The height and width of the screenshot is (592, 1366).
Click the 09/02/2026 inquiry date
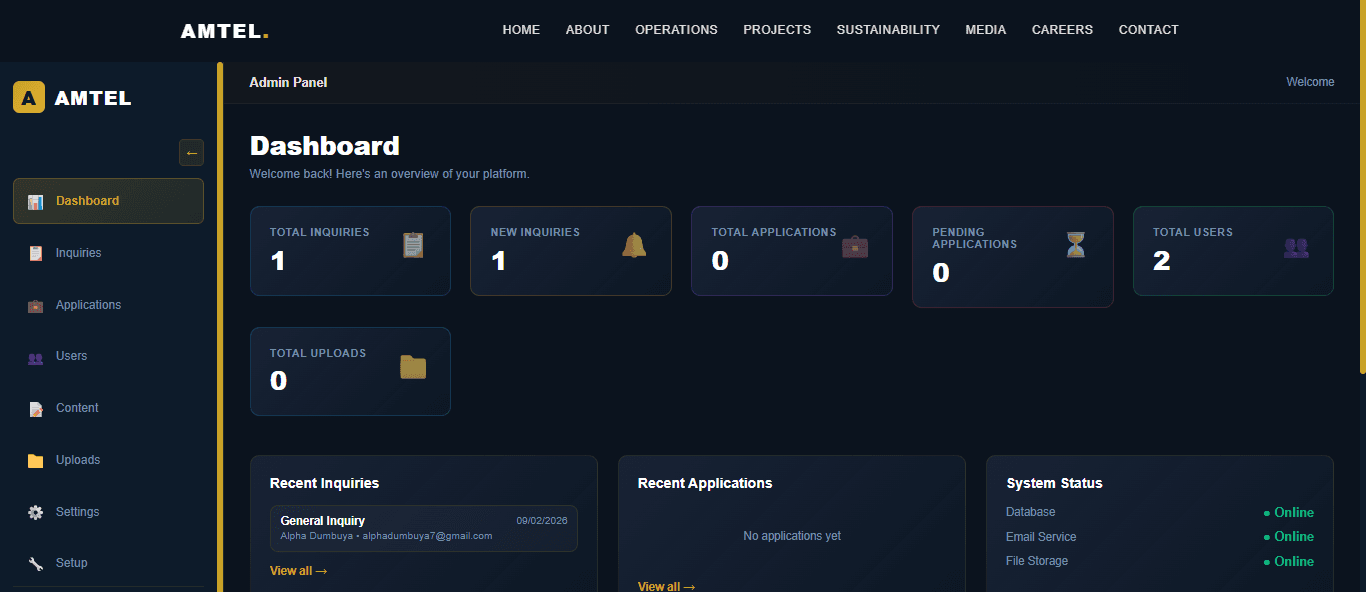[x=542, y=520]
